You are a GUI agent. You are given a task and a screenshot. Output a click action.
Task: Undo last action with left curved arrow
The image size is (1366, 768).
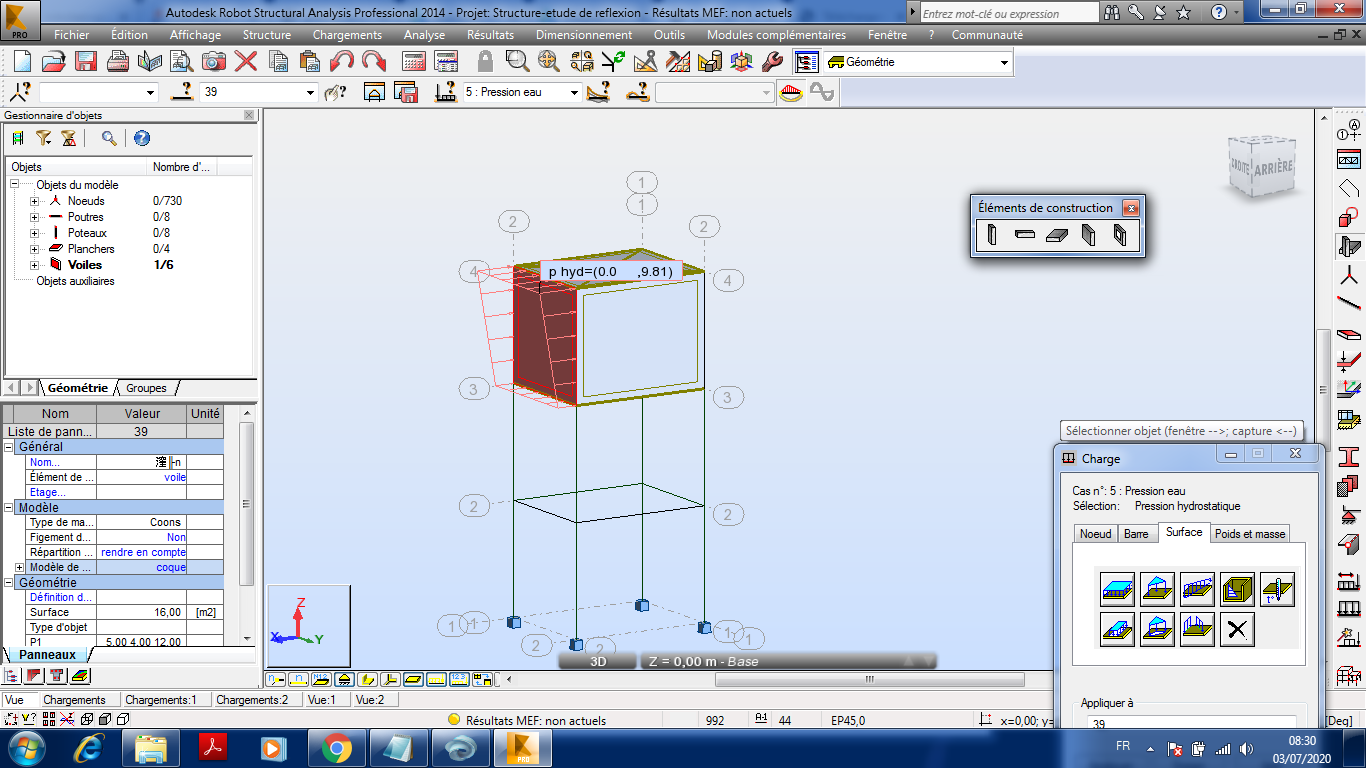(342, 61)
